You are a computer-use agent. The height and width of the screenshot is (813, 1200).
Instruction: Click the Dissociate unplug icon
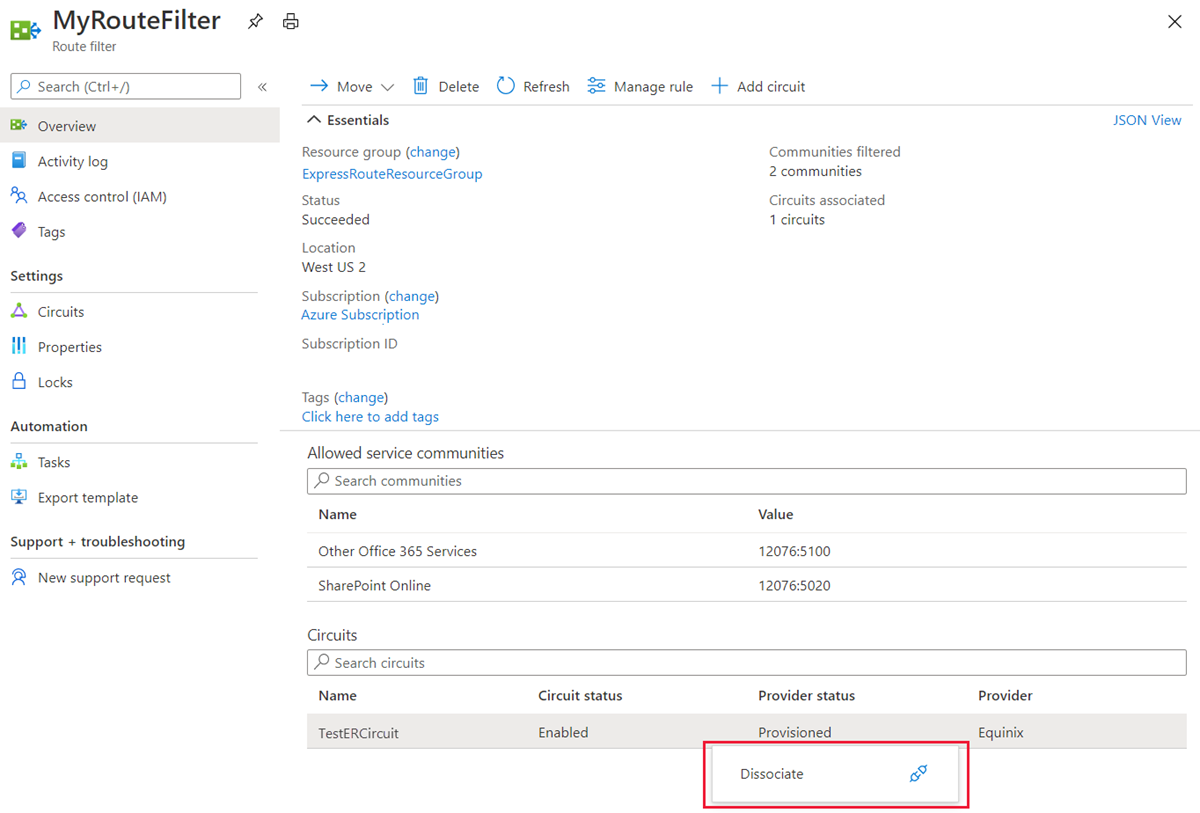[918, 774]
